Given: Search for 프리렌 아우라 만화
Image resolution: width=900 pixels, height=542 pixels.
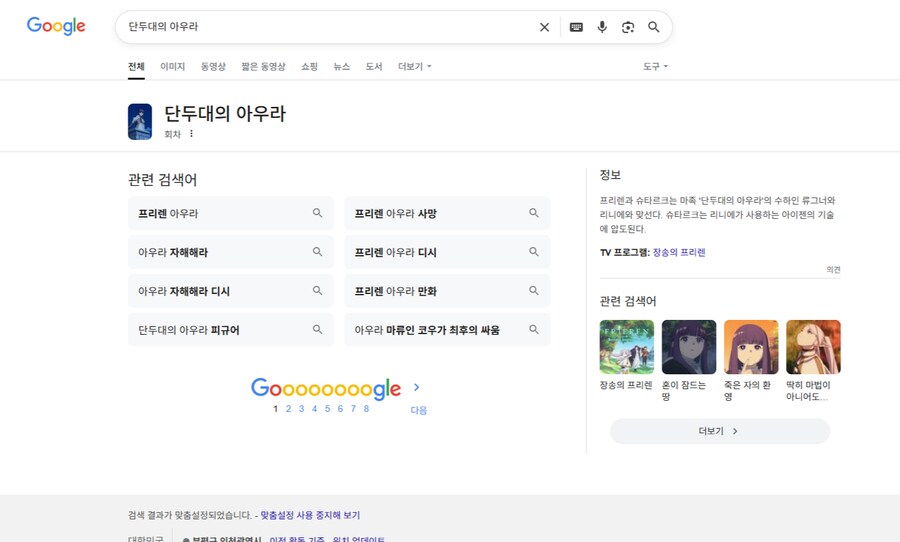Looking at the screenshot, I should pyautogui.click(x=447, y=291).
